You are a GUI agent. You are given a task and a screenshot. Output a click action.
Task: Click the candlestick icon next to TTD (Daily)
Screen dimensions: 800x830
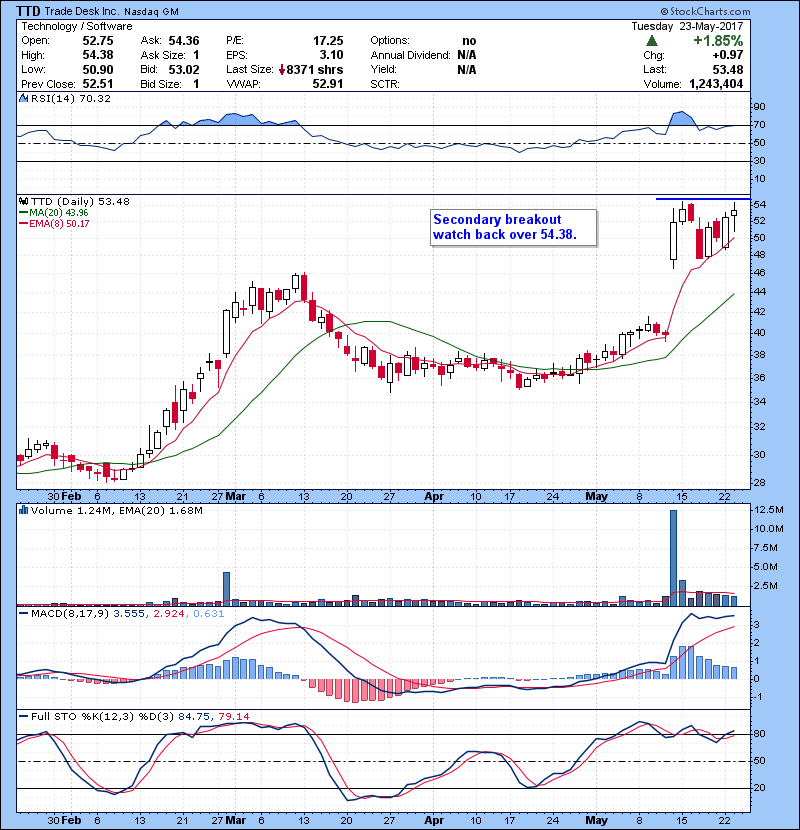tap(23, 201)
